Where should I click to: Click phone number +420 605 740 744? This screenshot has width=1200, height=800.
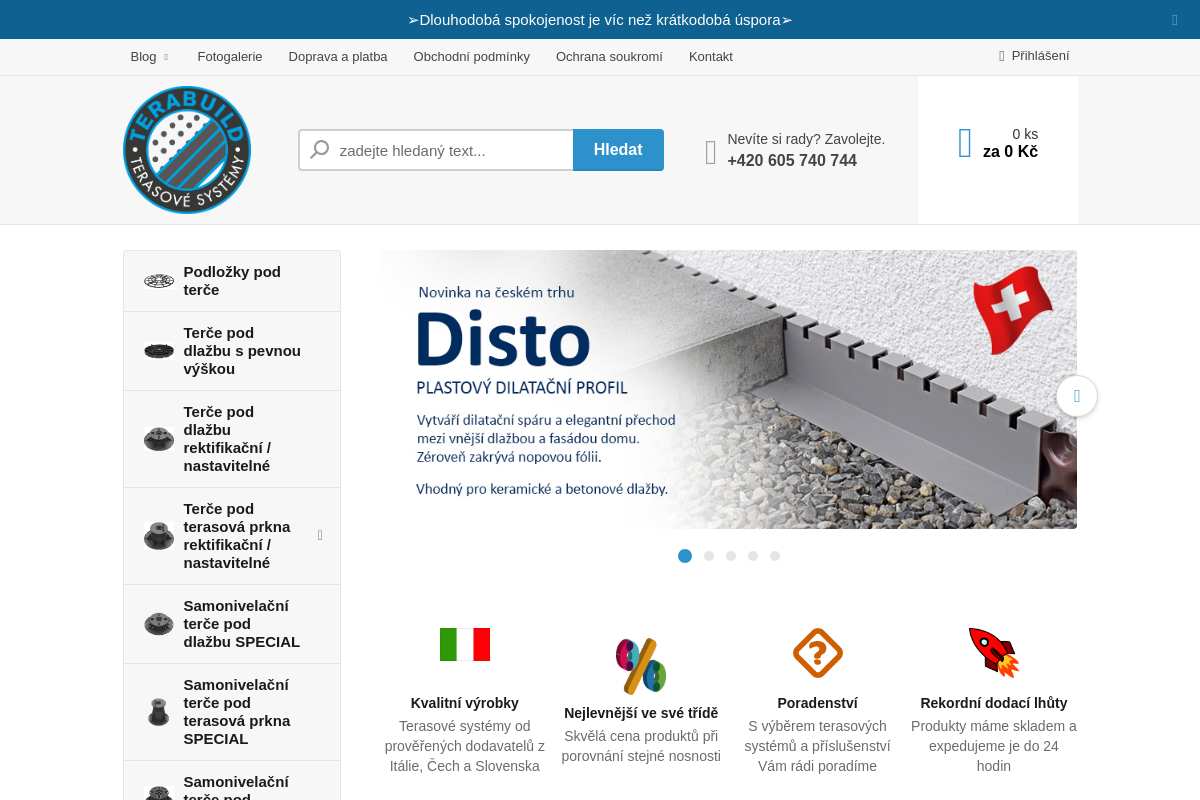coord(792,160)
